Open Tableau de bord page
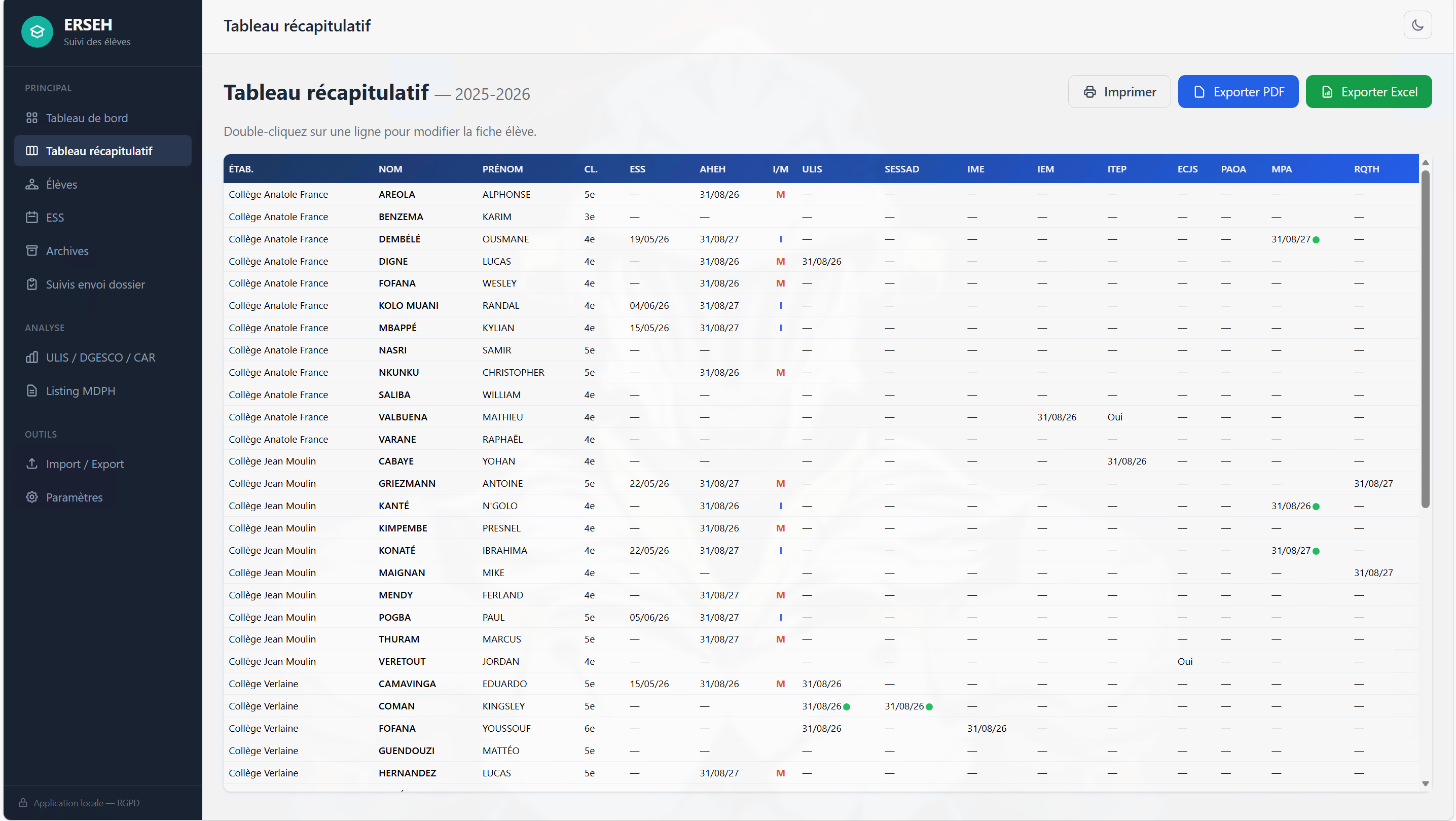Screen dimensions: 1456x821 tap(102, 118)
